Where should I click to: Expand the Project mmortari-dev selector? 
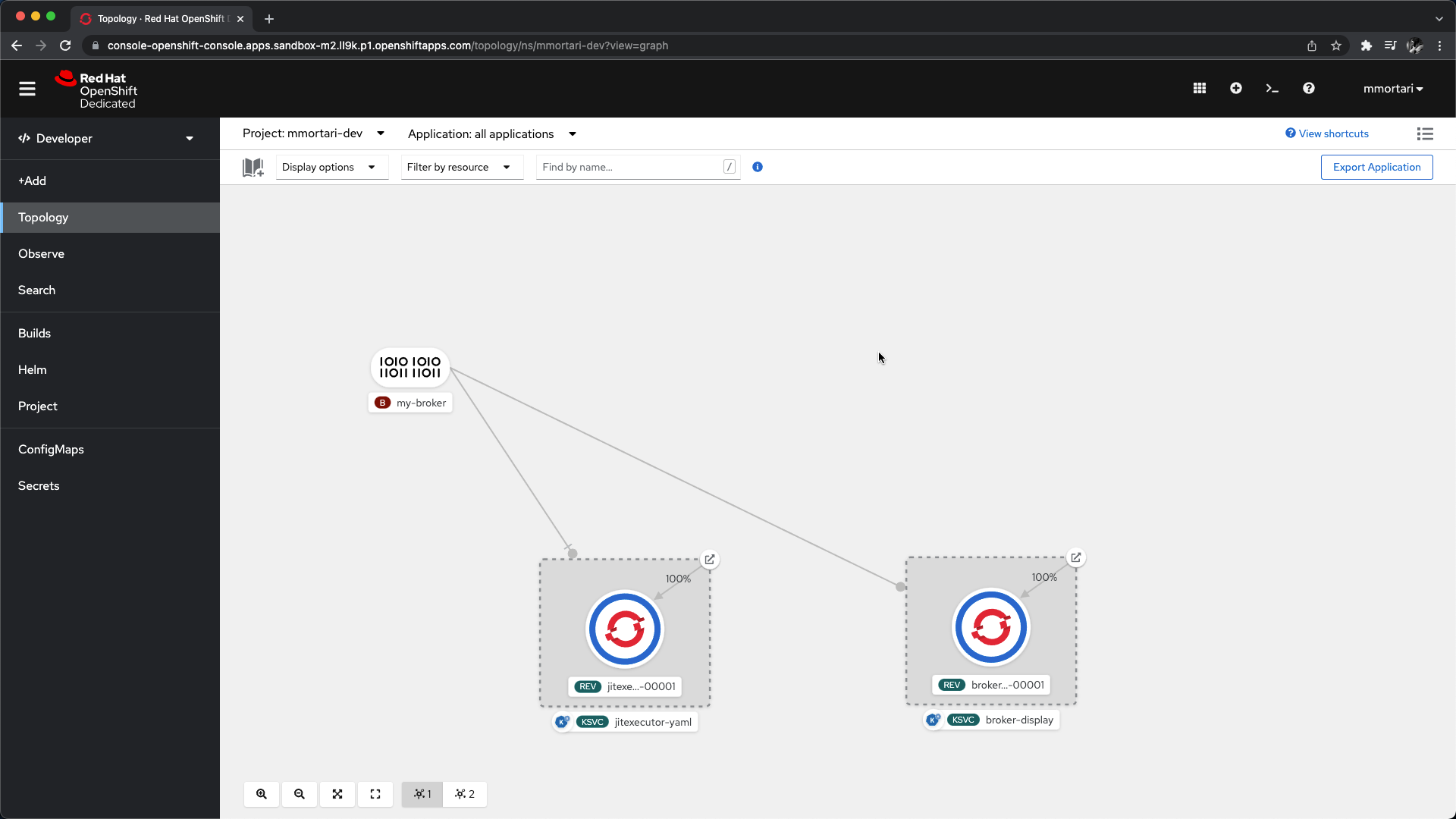(313, 133)
